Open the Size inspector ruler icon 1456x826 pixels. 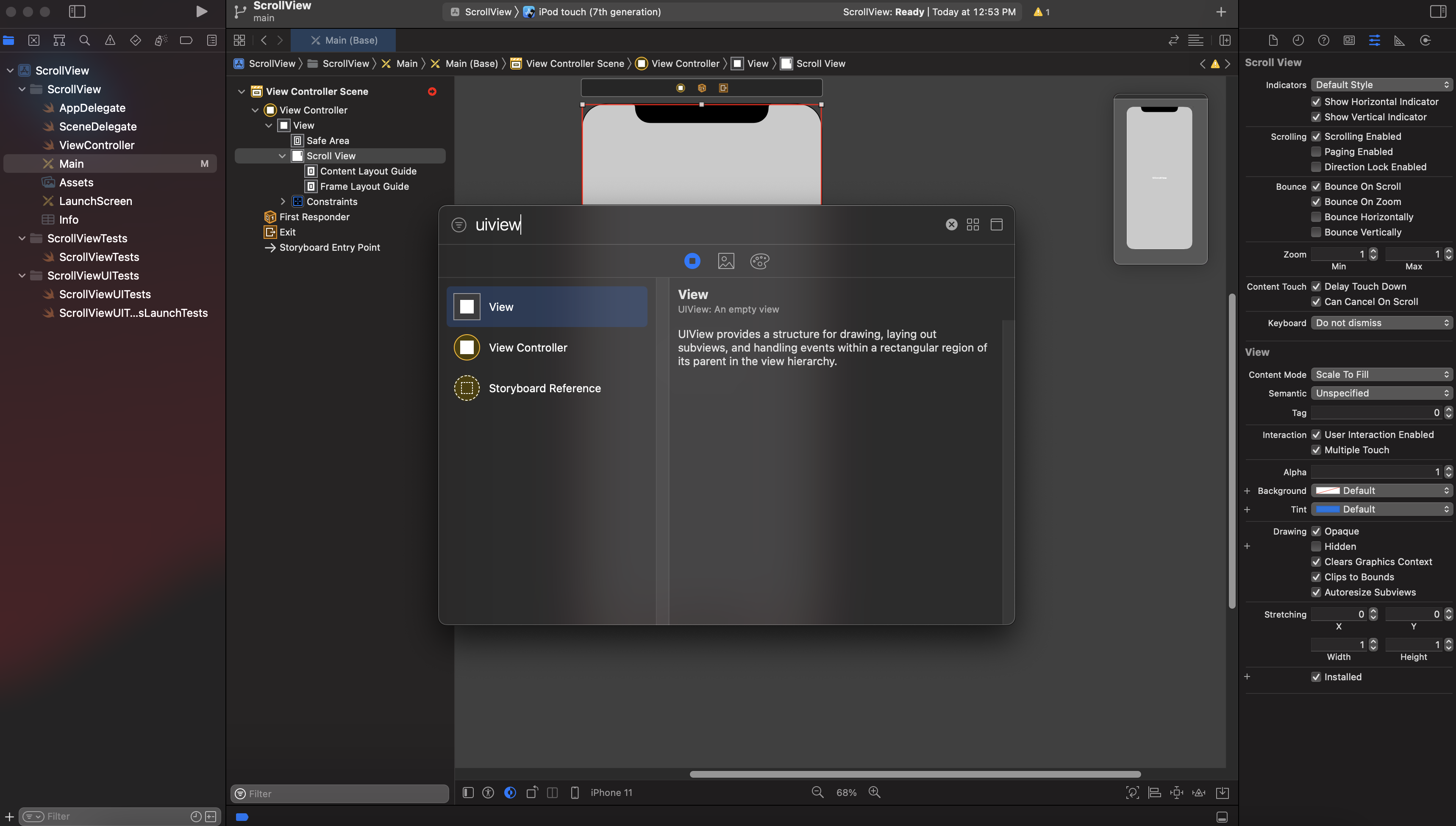(x=1400, y=40)
